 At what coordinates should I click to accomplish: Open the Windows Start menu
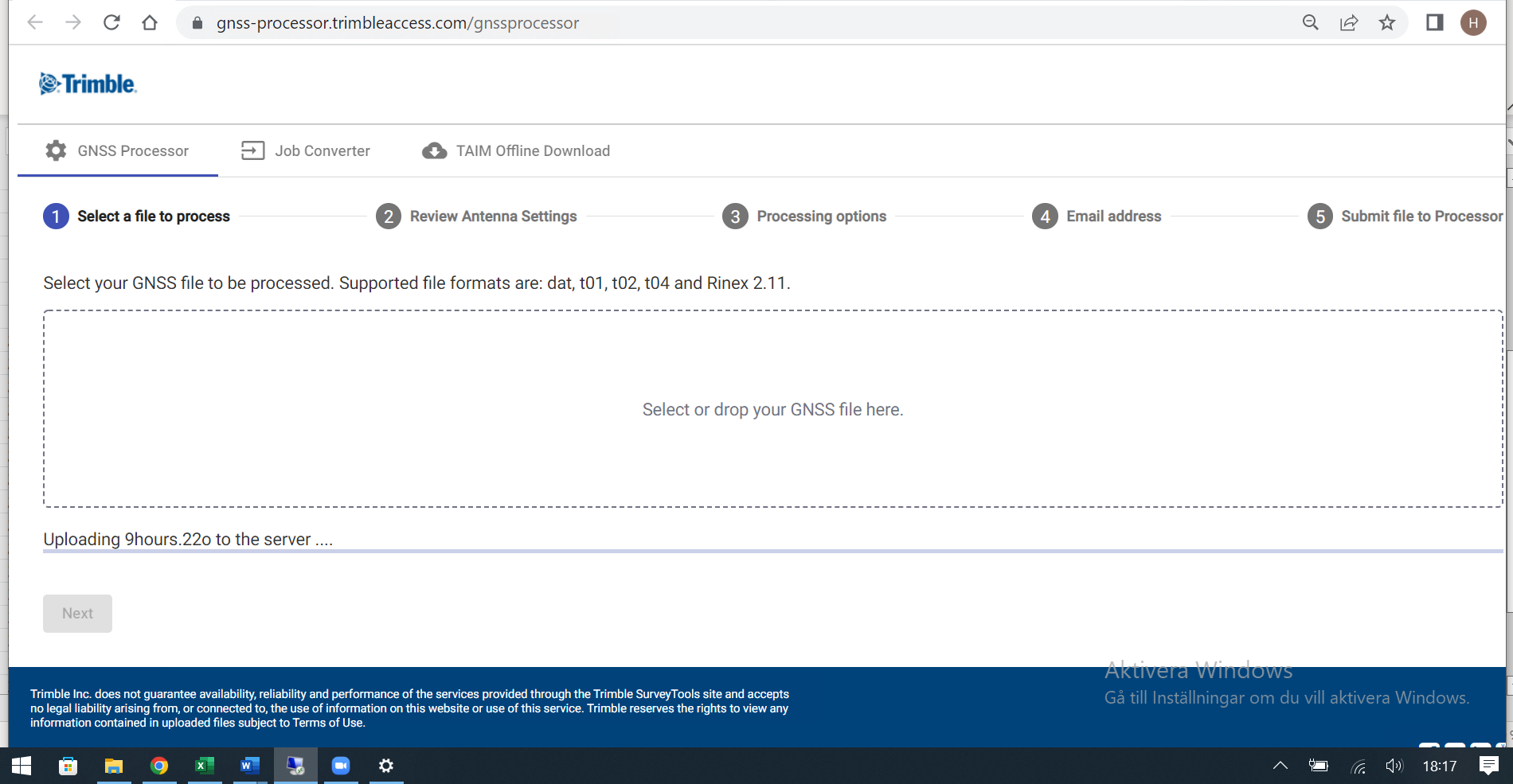coord(22,766)
